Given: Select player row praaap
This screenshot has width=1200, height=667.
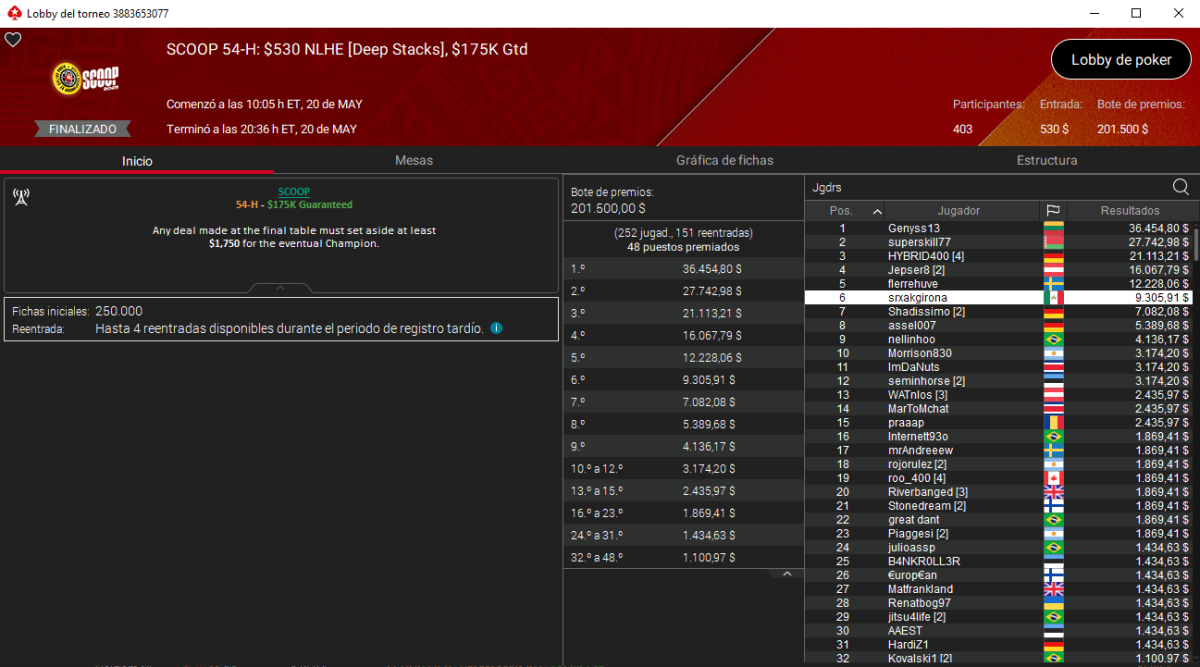Looking at the screenshot, I should tap(998, 423).
